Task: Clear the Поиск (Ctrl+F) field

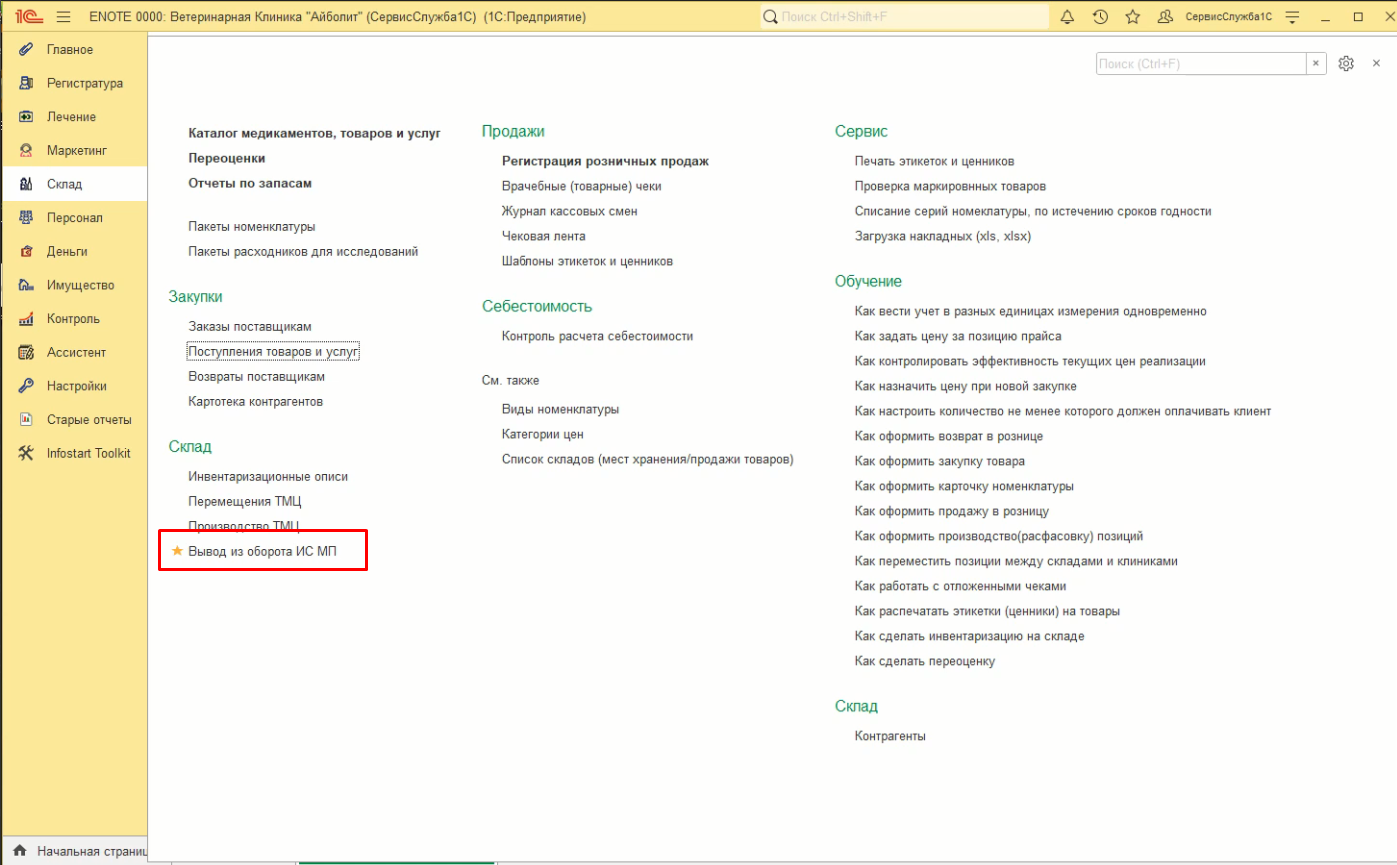Action: [x=1317, y=64]
